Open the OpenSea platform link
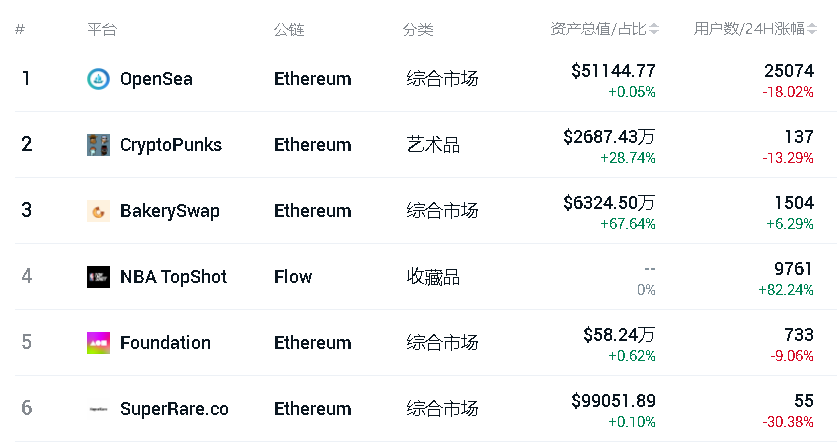Screen dimensions: 837x448 click(156, 79)
